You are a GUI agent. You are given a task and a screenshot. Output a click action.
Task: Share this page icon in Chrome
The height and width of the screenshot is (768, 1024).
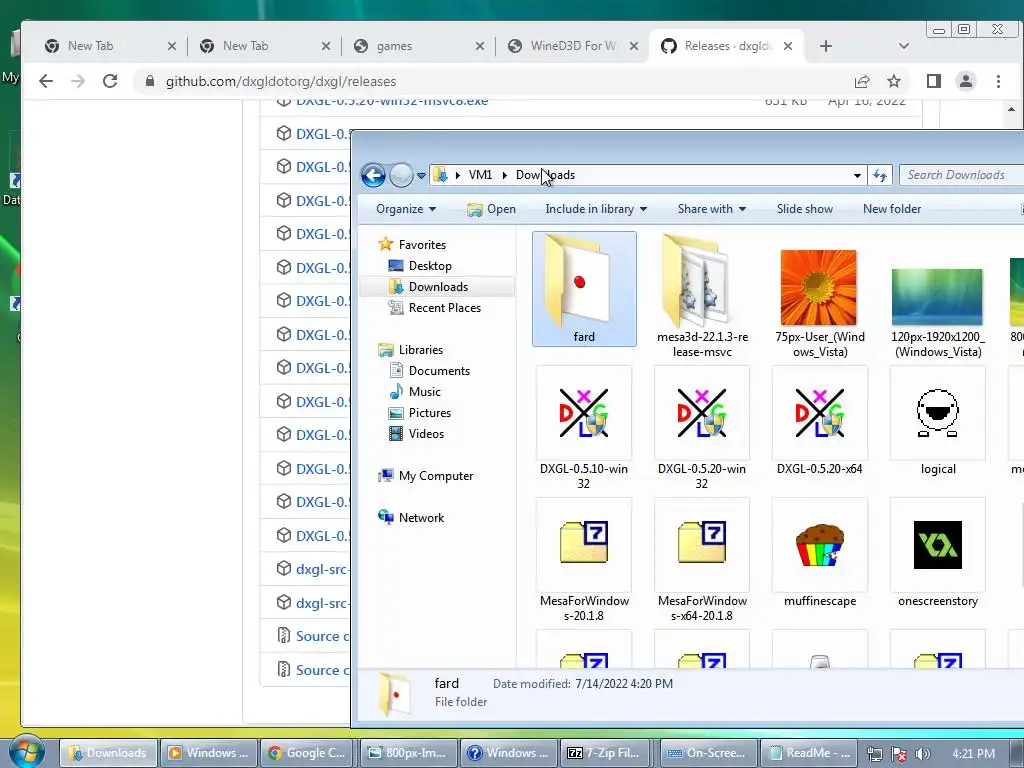coord(861,81)
